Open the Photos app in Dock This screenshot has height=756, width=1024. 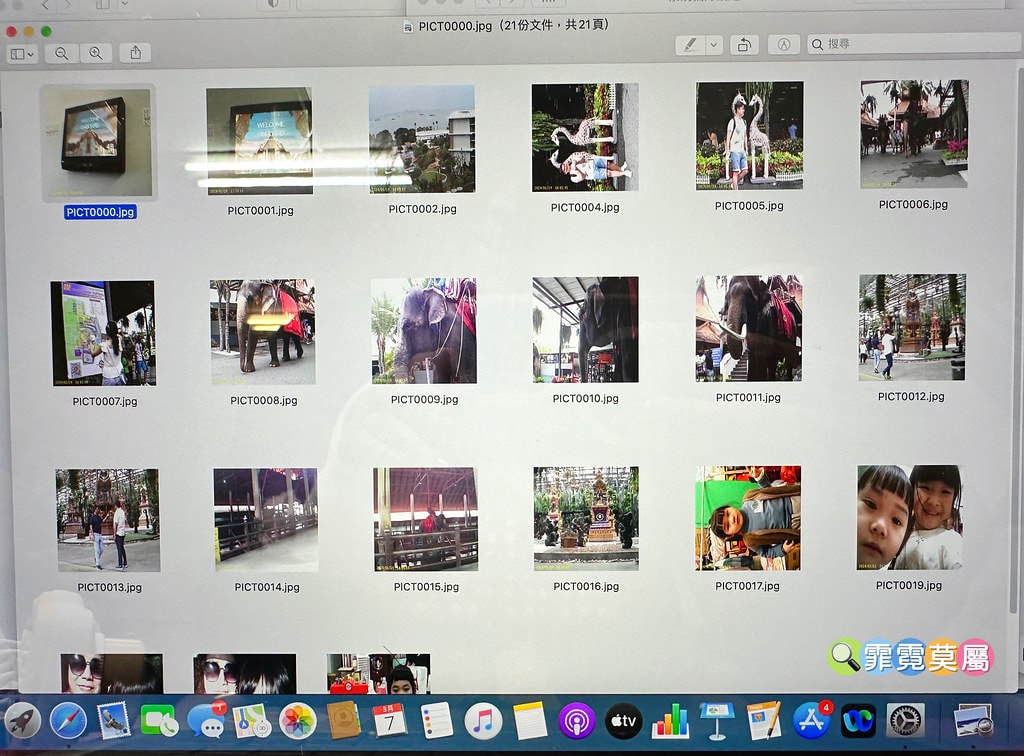(297, 720)
